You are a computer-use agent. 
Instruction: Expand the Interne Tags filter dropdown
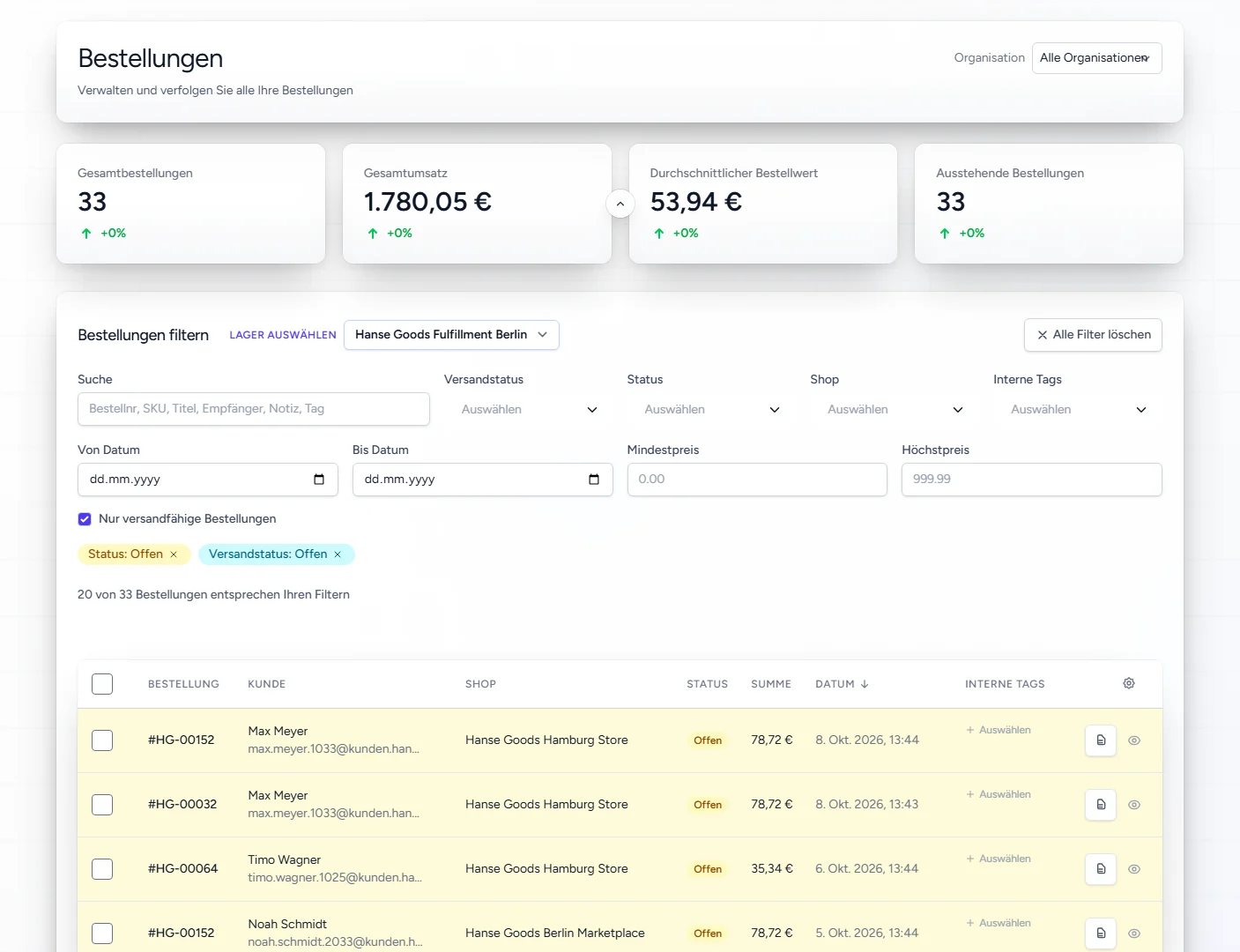(x=1078, y=410)
